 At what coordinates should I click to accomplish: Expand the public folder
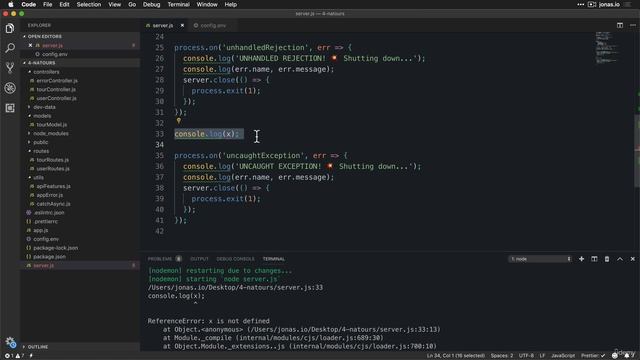pos(40,142)
